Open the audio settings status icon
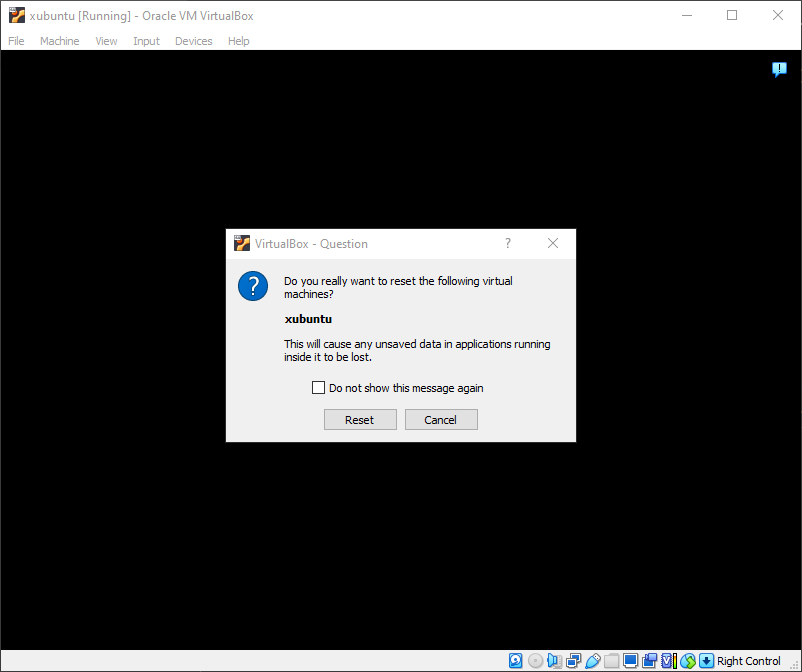The image size is (802, 672). point(554,661)
